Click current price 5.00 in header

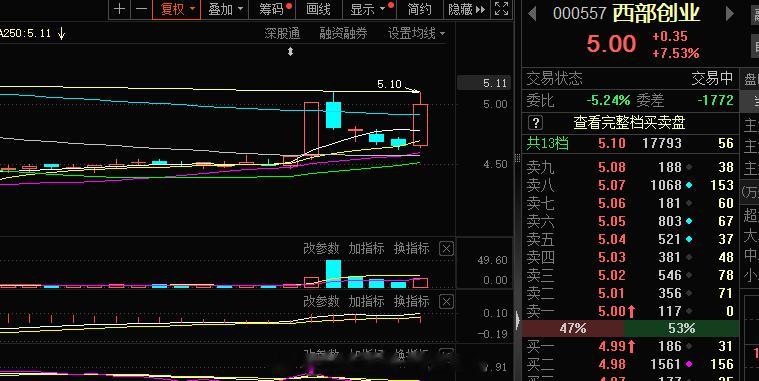[x=611, y=44]
